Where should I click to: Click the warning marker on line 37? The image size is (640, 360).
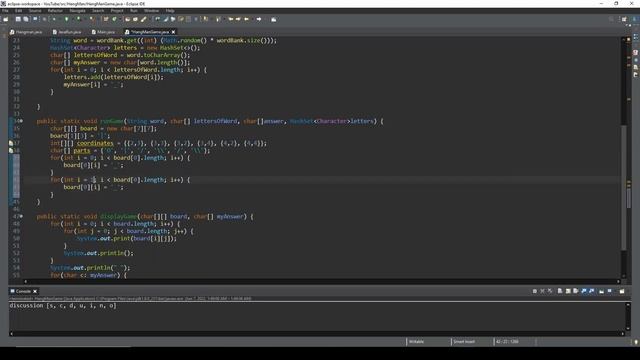(11, 143)
